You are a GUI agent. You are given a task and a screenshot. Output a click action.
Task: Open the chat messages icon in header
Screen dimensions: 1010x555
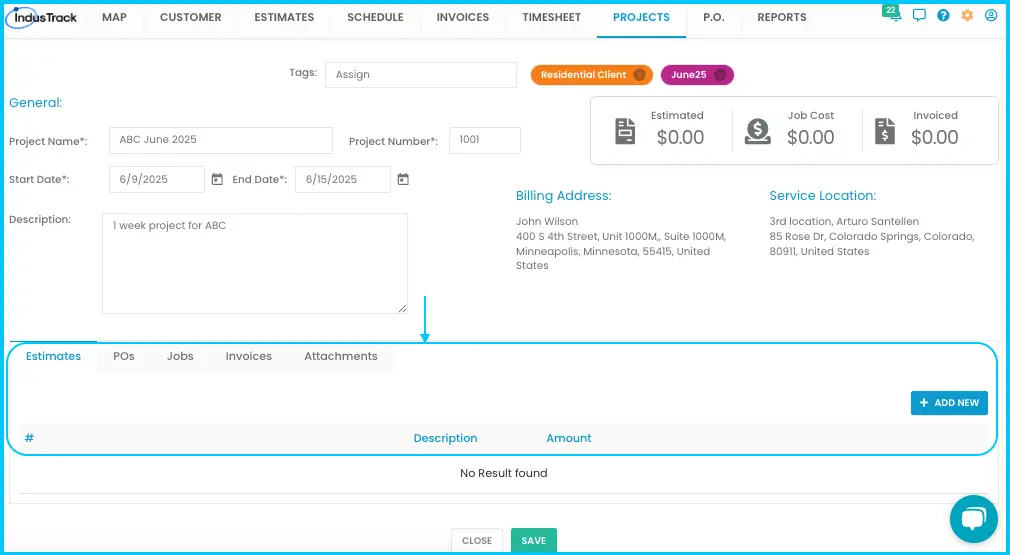pyautogui.click(x=919, y=15)
